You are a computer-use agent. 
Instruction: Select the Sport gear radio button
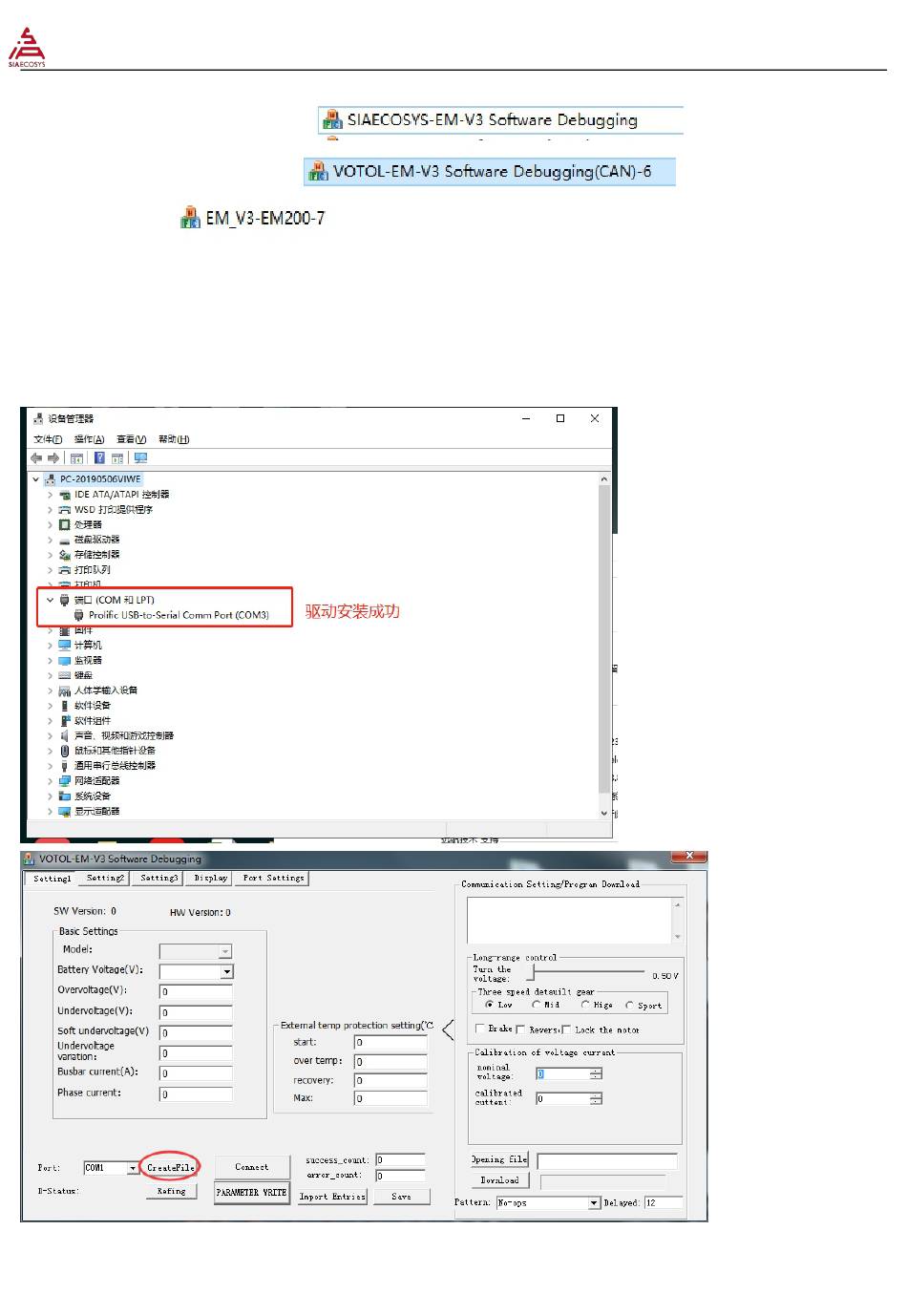629,1005
